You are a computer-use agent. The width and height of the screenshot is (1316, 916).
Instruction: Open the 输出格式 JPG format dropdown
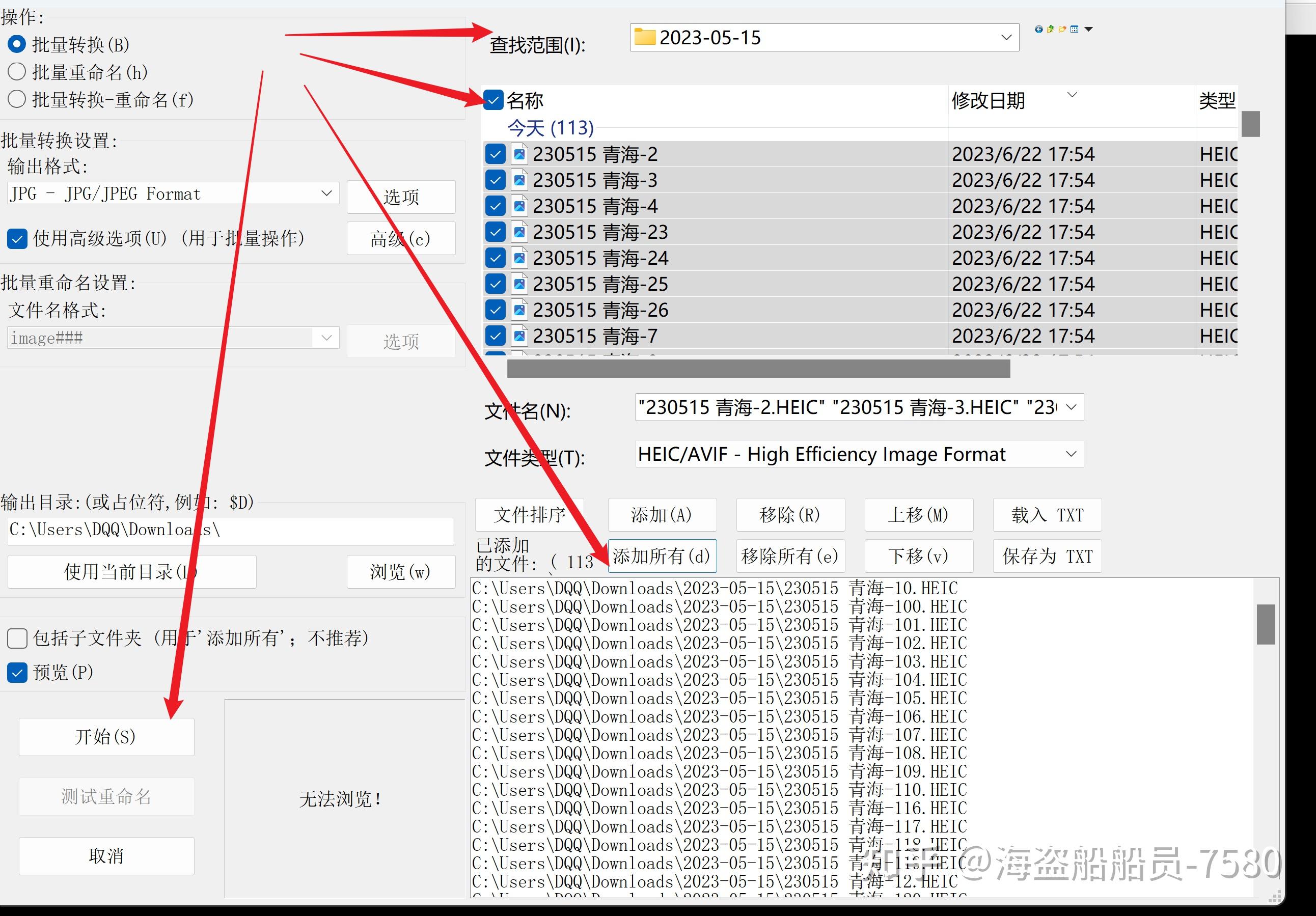pyautogui.click(x=326, y=194)
